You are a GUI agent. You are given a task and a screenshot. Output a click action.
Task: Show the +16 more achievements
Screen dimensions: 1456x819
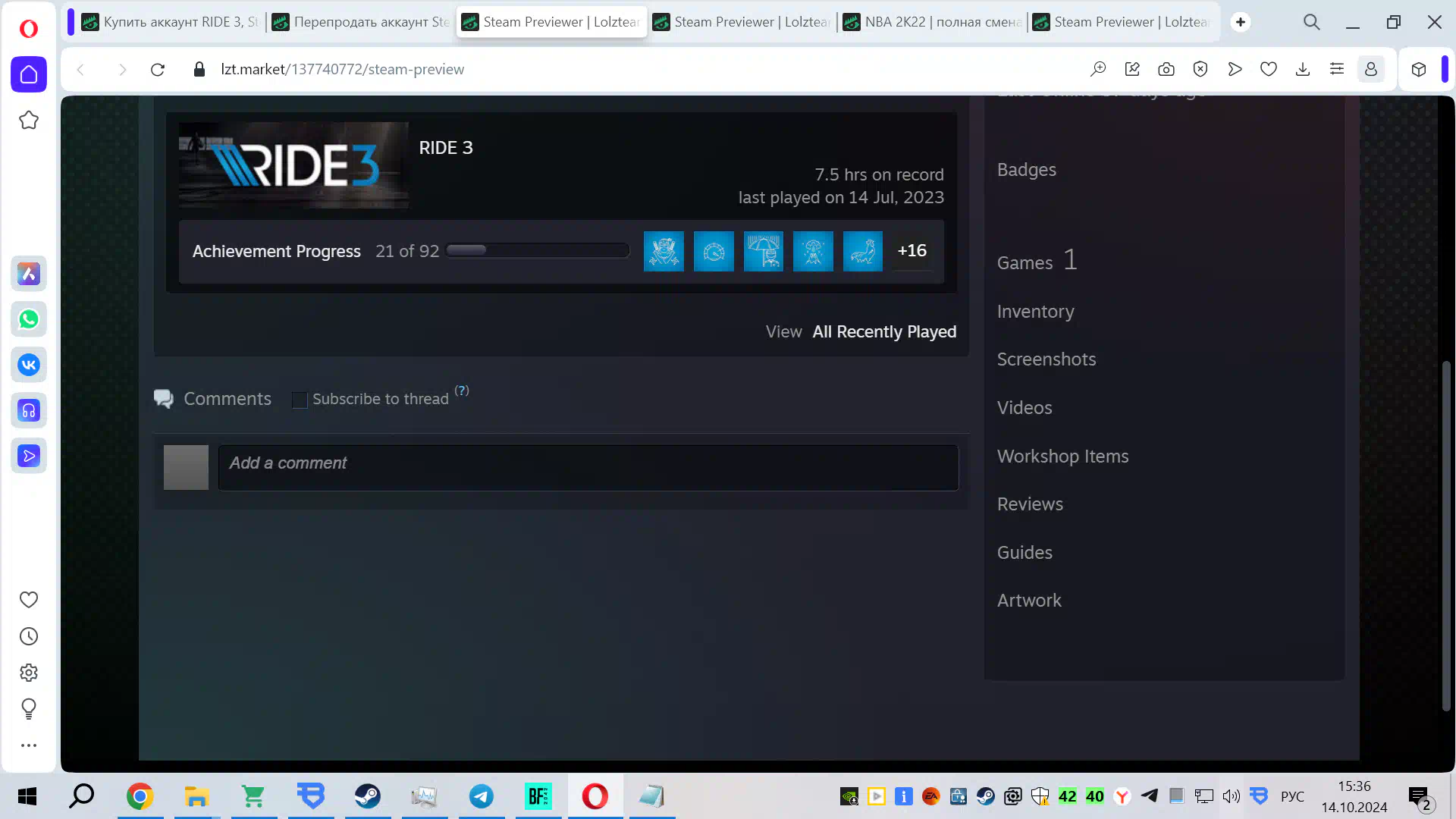pos(912,251)
